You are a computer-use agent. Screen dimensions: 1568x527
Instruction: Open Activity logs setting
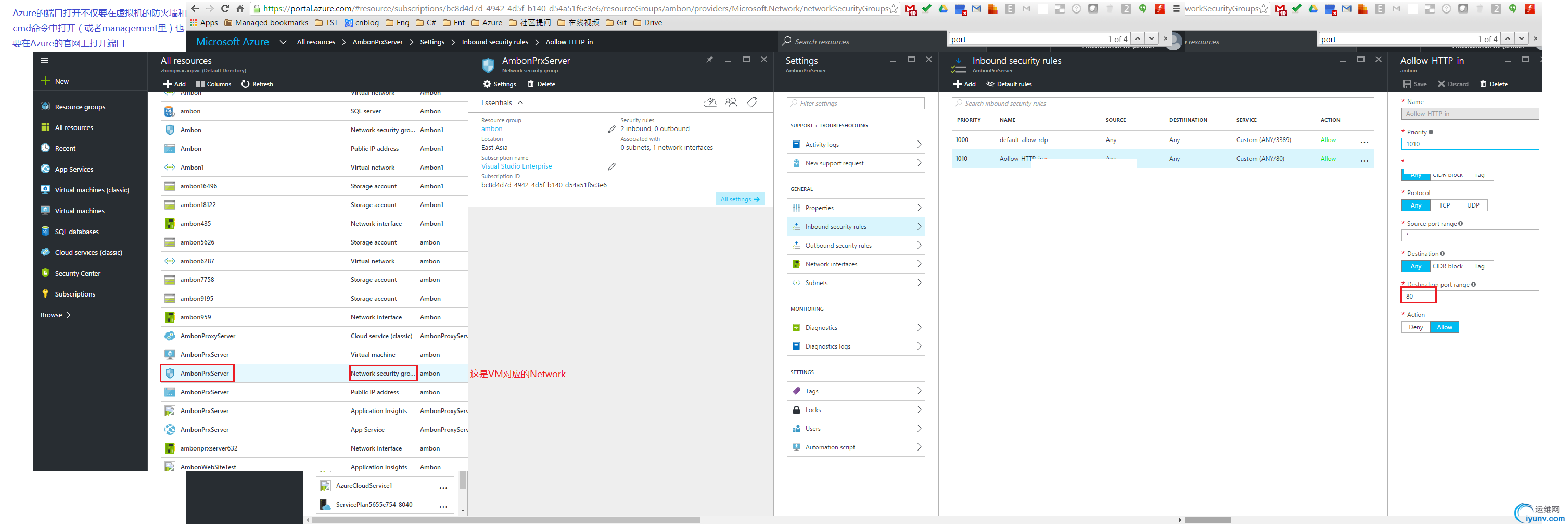click(x=855, y=144)
